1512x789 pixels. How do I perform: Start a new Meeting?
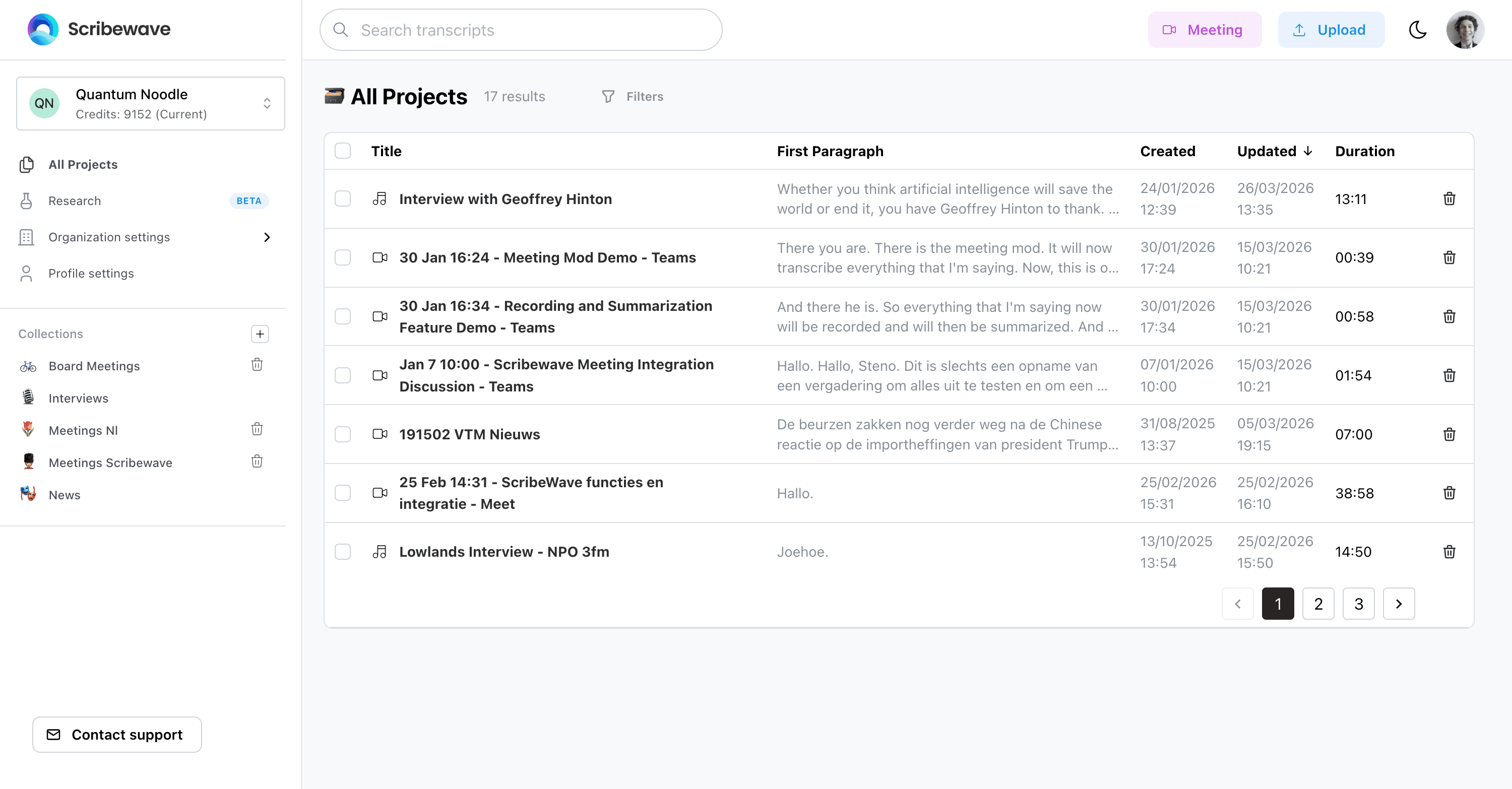click(1204, 29)
